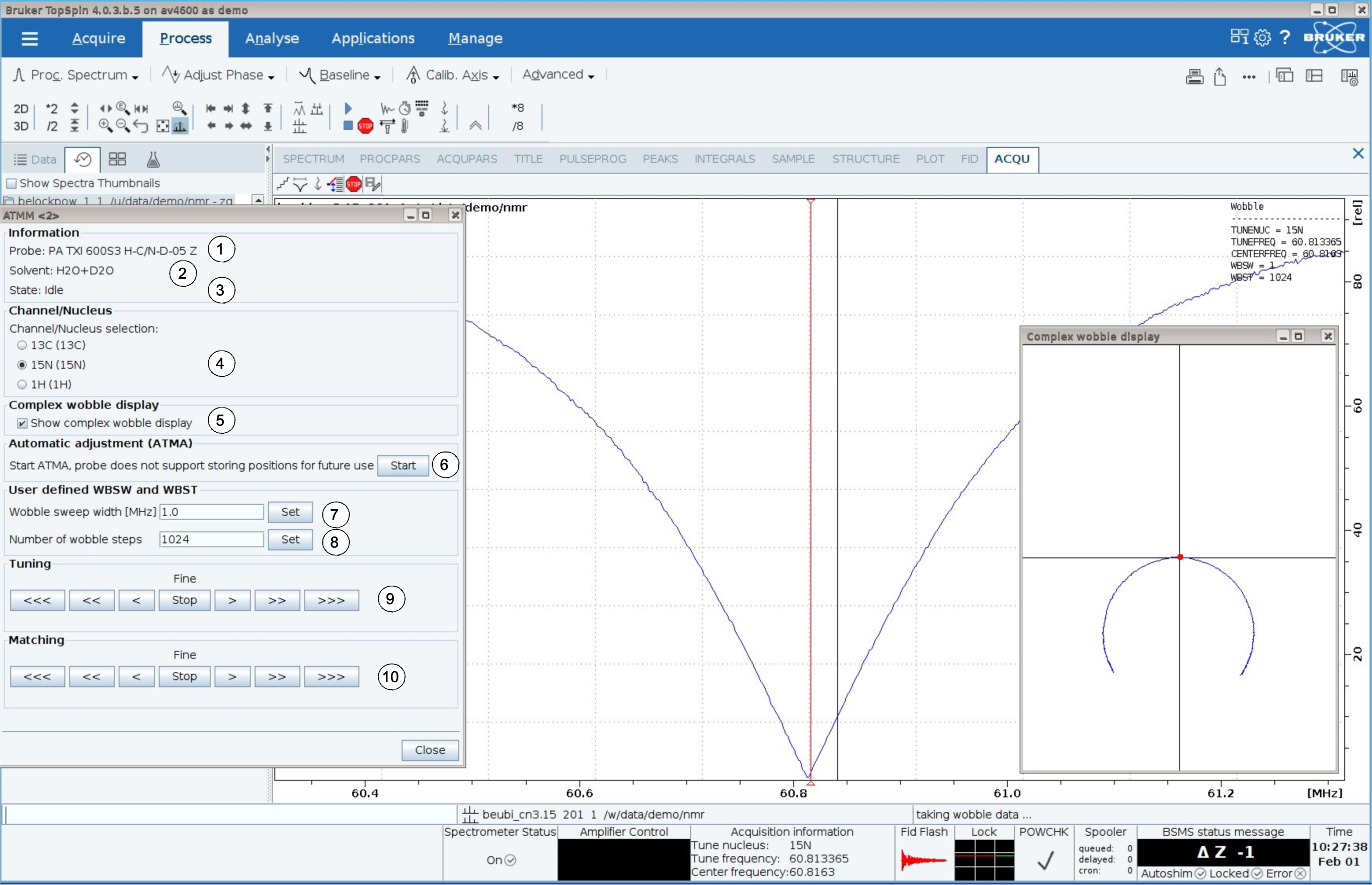Open the three-dots more options
The width and height of the screenshot is (1372, 885).
[x=1248, y=76]
